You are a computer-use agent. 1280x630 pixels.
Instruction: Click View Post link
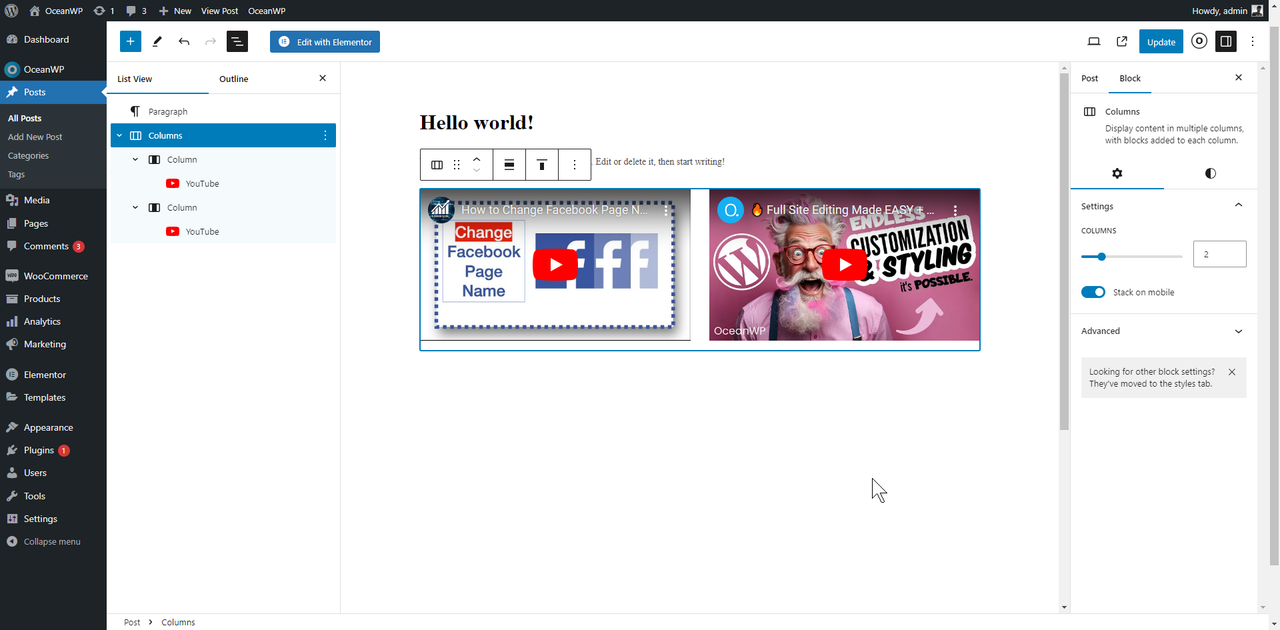[x=219, y=10]
